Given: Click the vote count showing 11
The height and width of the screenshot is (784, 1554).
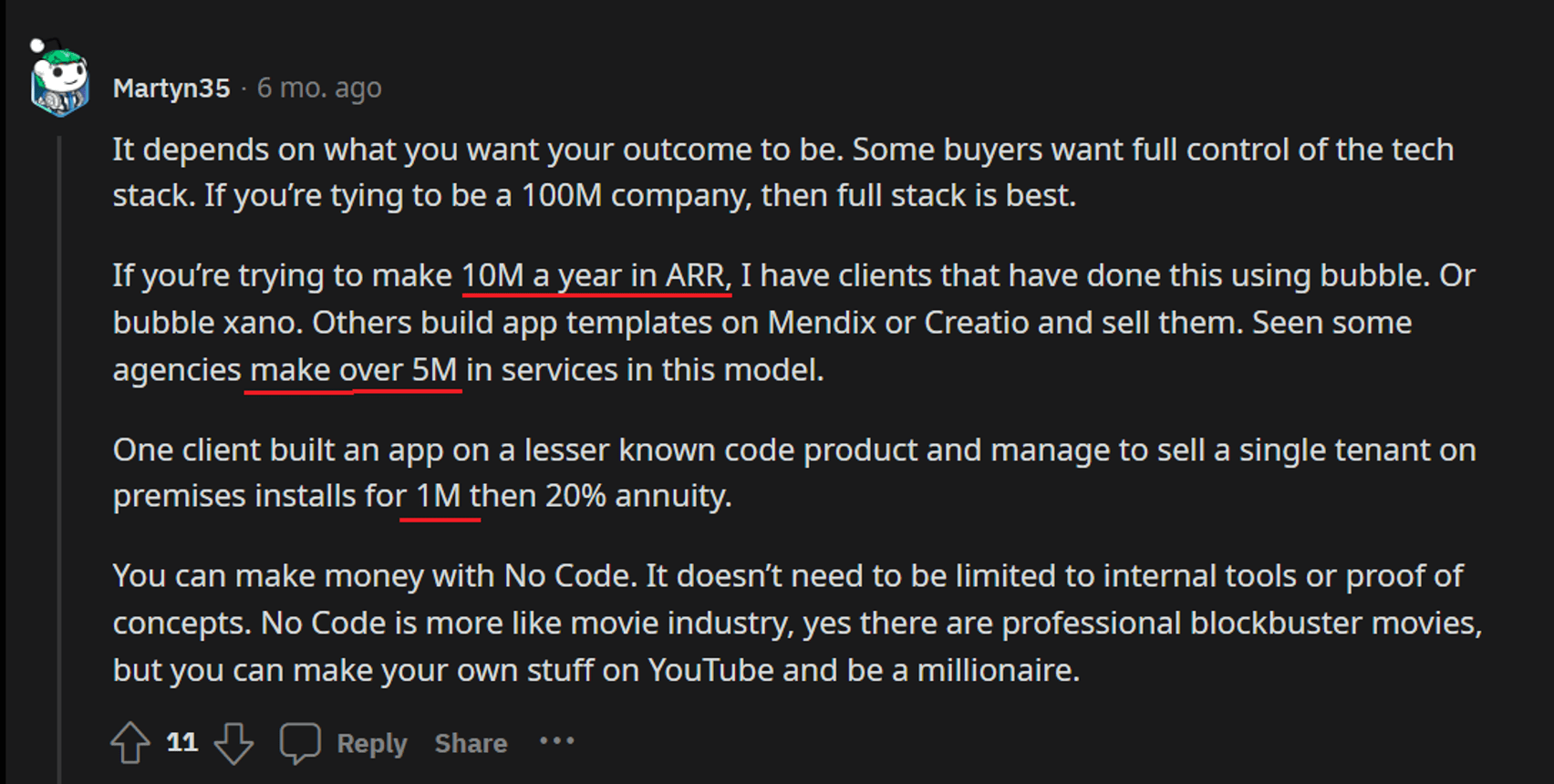Looking at the screenshot, I should (181, 743).
